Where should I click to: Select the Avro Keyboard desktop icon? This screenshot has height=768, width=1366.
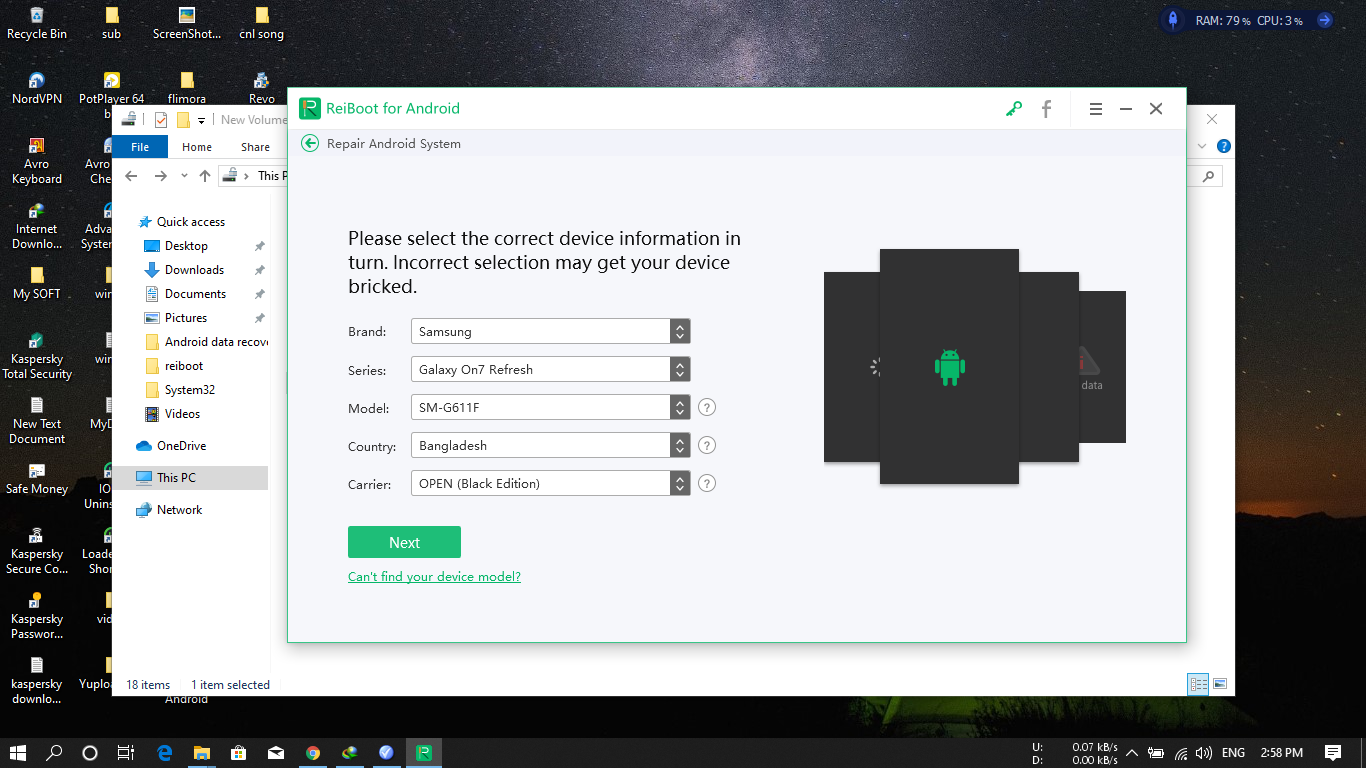37,160
